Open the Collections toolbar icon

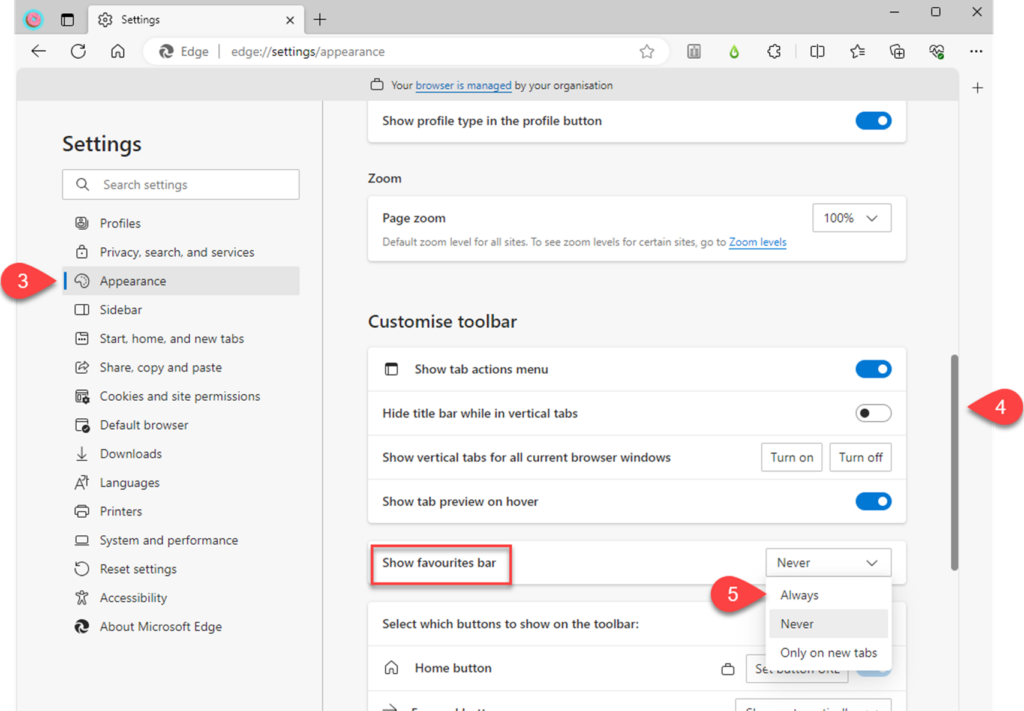tap(897, 52)
